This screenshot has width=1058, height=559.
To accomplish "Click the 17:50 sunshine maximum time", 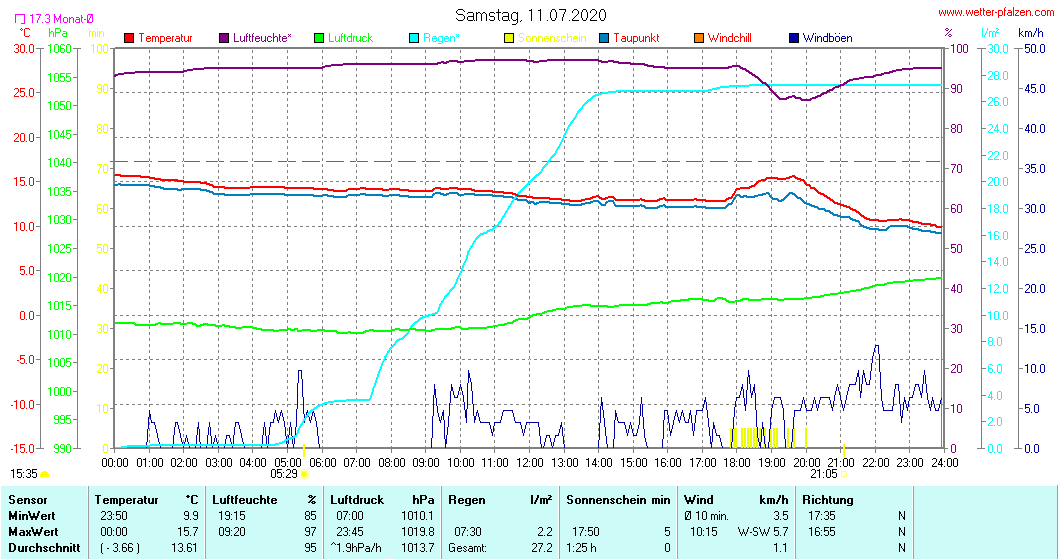I will [586, 532].
